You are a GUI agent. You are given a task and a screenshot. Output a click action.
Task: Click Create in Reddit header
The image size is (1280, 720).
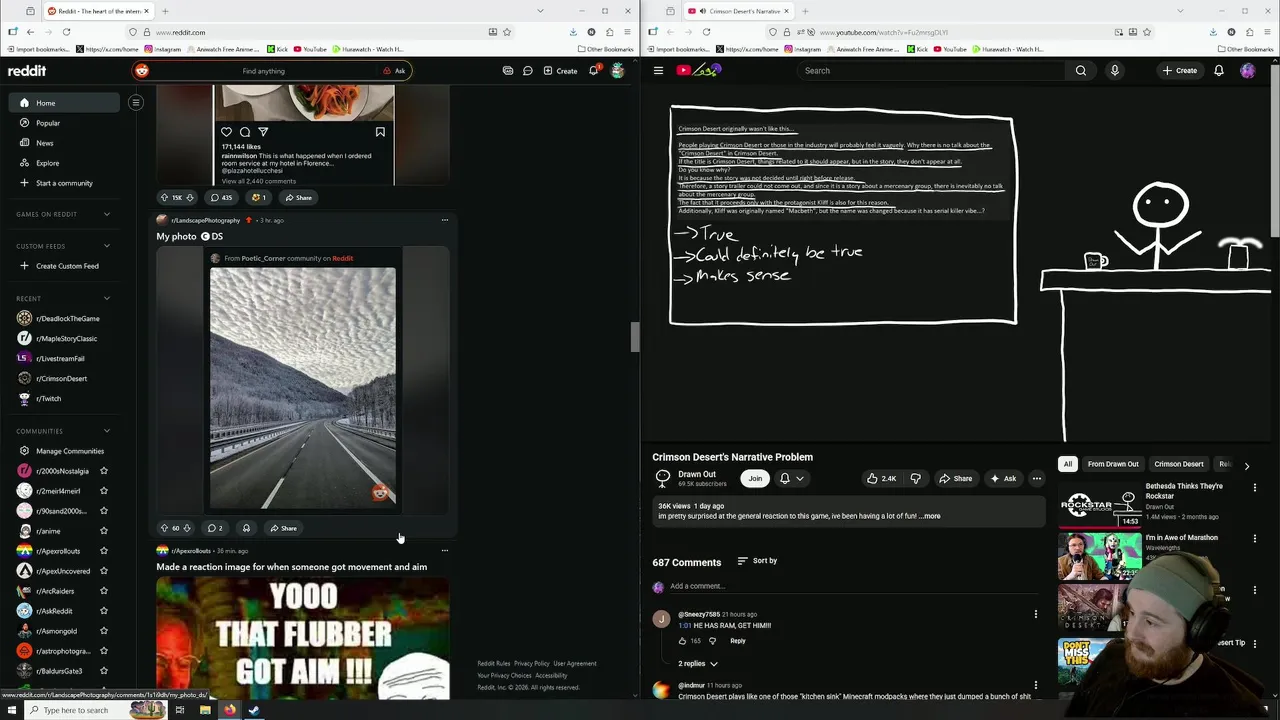[560, 71]
